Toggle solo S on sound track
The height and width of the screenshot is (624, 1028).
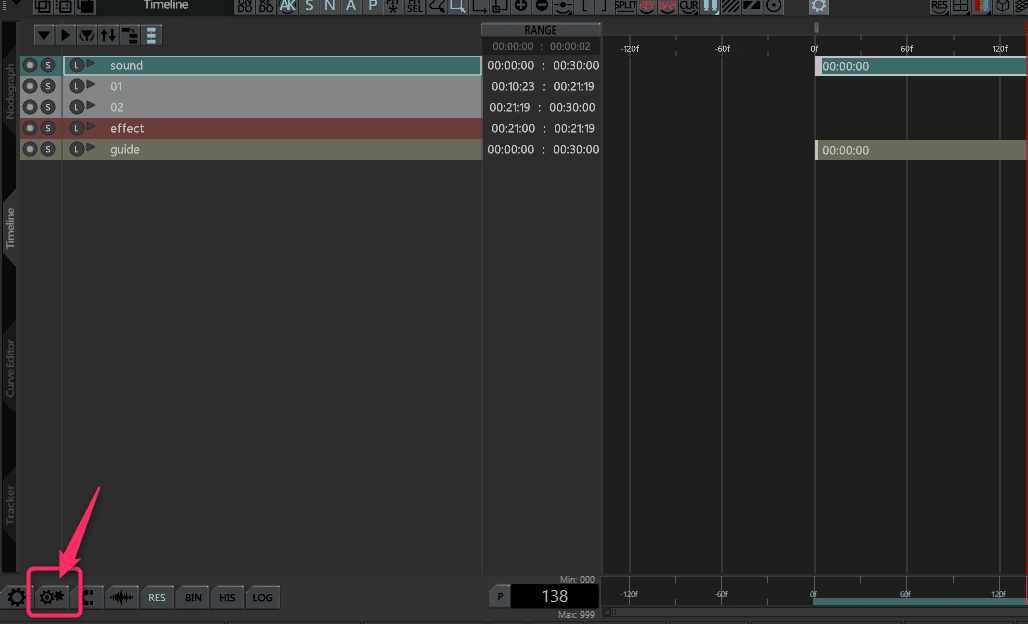coord(48,65)
